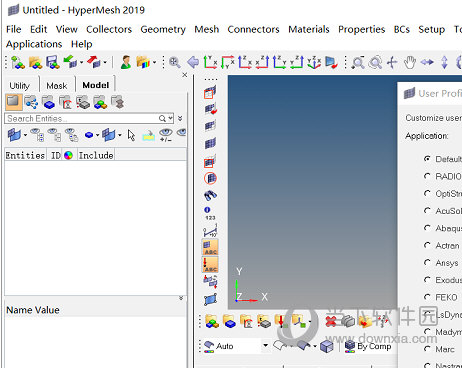Click the color wheel column header
Image resolution: width=462 pixels, height=368 pixels.
pos(68,155)
